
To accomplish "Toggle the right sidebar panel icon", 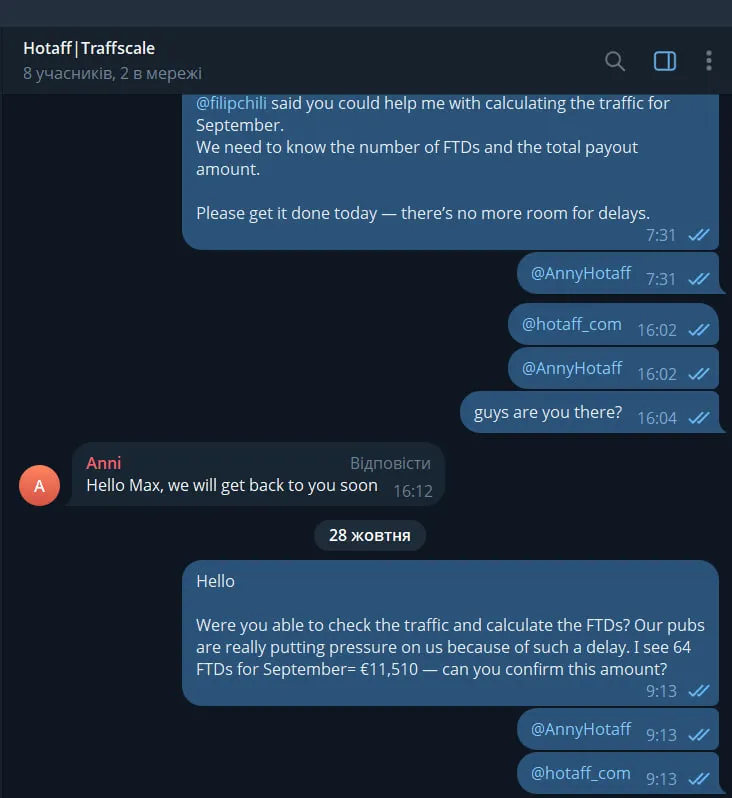I will click(x=665, y=61).
